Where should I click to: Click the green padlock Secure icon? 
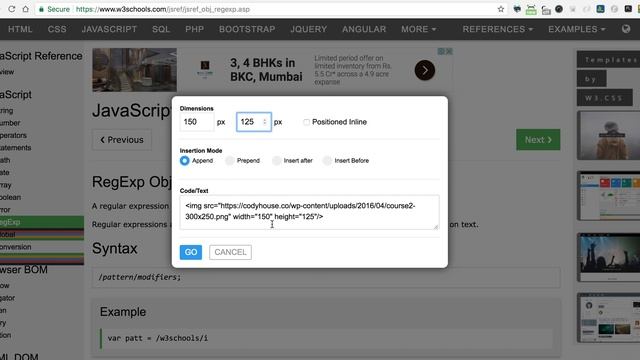[x=41, y=9]
